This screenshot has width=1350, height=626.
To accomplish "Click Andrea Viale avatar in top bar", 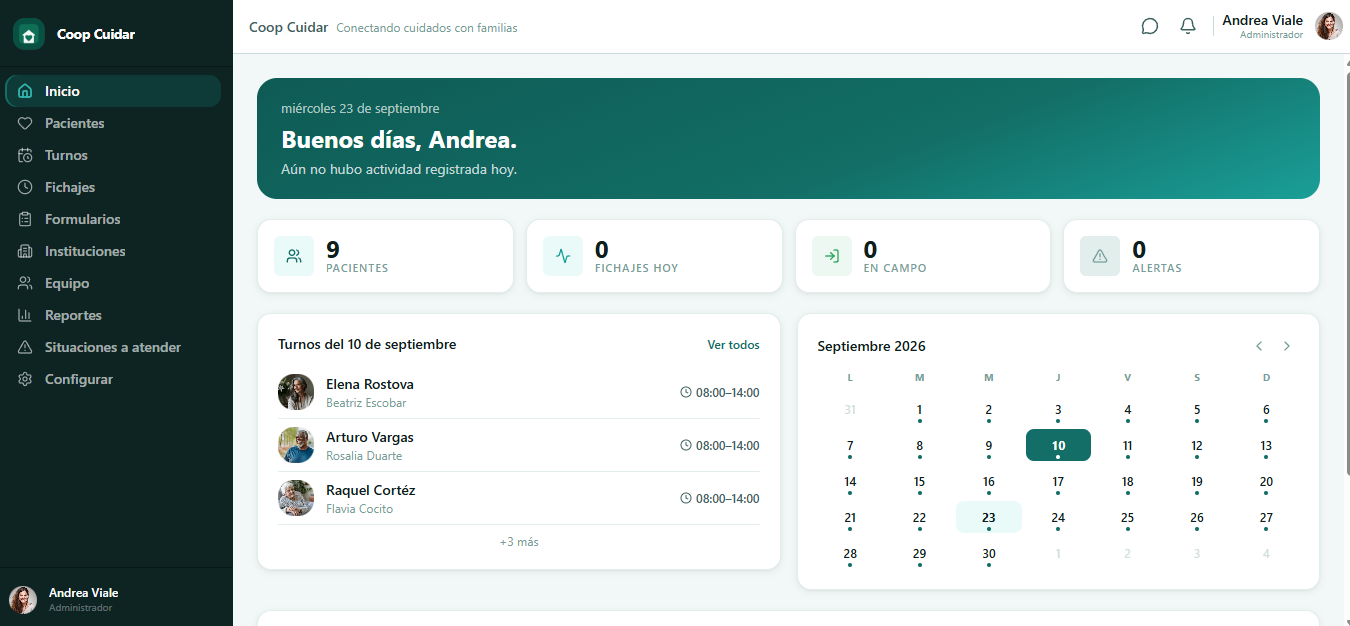I will point(1329,26).
